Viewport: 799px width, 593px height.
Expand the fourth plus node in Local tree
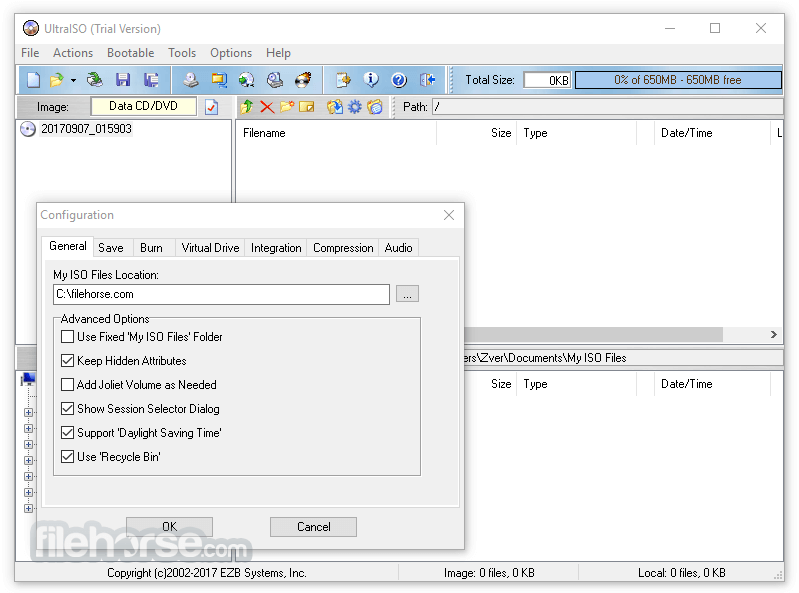(29, 461)
